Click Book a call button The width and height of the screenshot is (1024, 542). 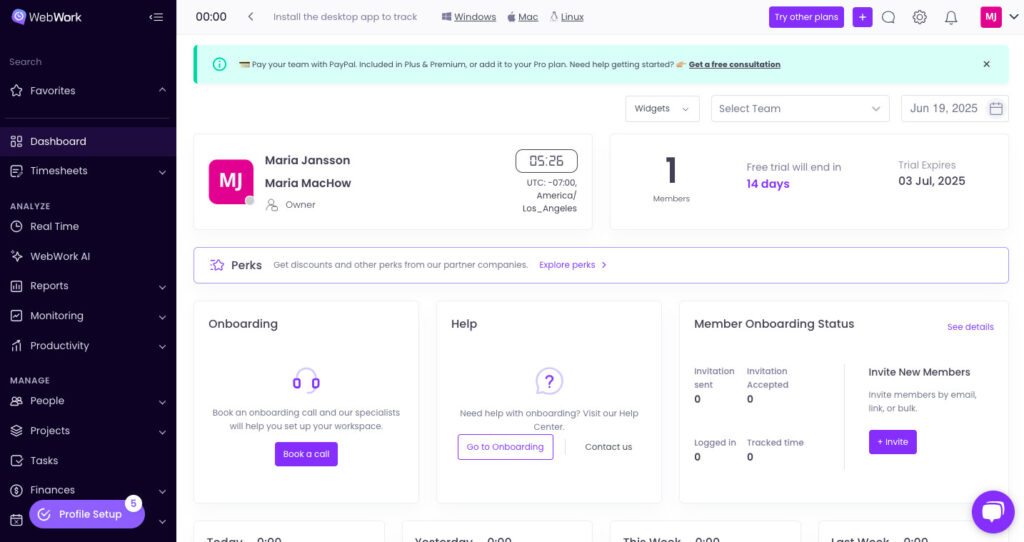click(306, 454)
